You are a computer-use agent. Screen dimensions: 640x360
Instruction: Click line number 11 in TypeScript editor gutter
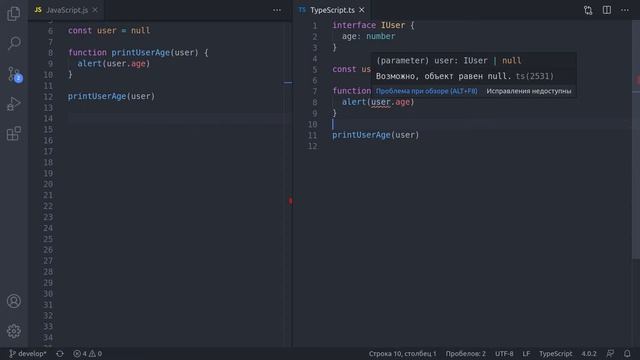312,135
